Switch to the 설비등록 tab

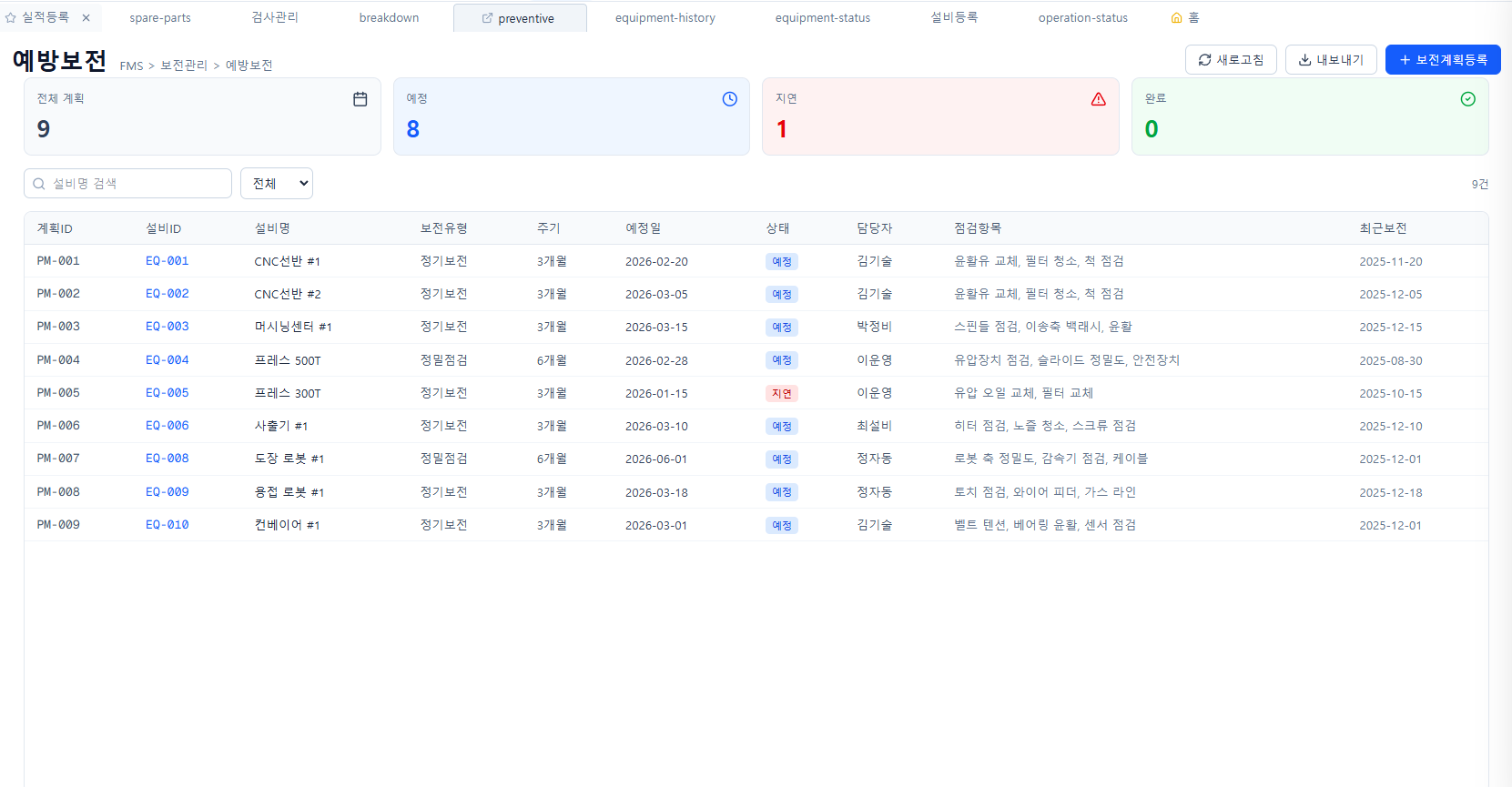coord(954,17)
